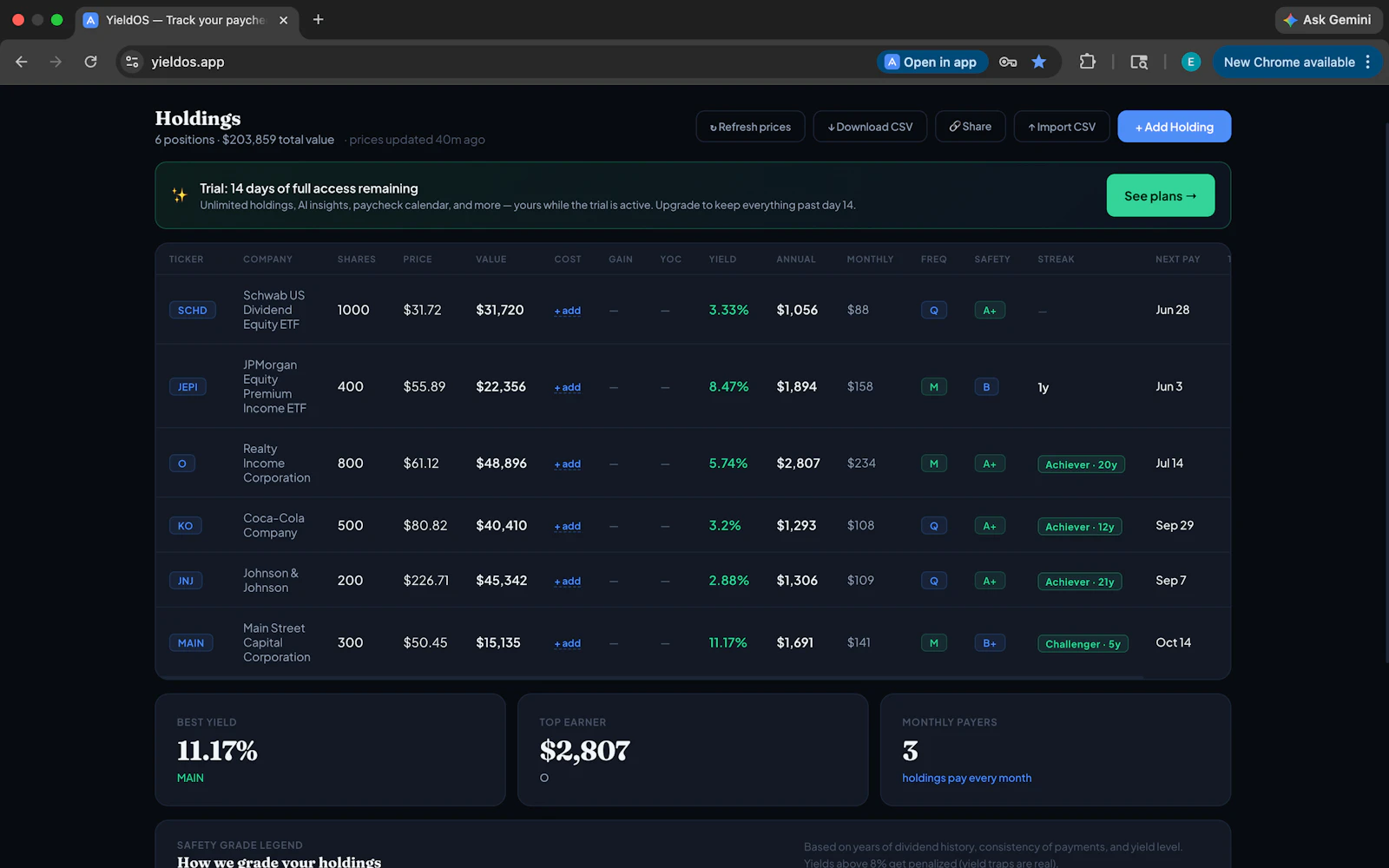Click Realty Income frequency badge M
Screen dimensions: 1389x868
point(934,464)
